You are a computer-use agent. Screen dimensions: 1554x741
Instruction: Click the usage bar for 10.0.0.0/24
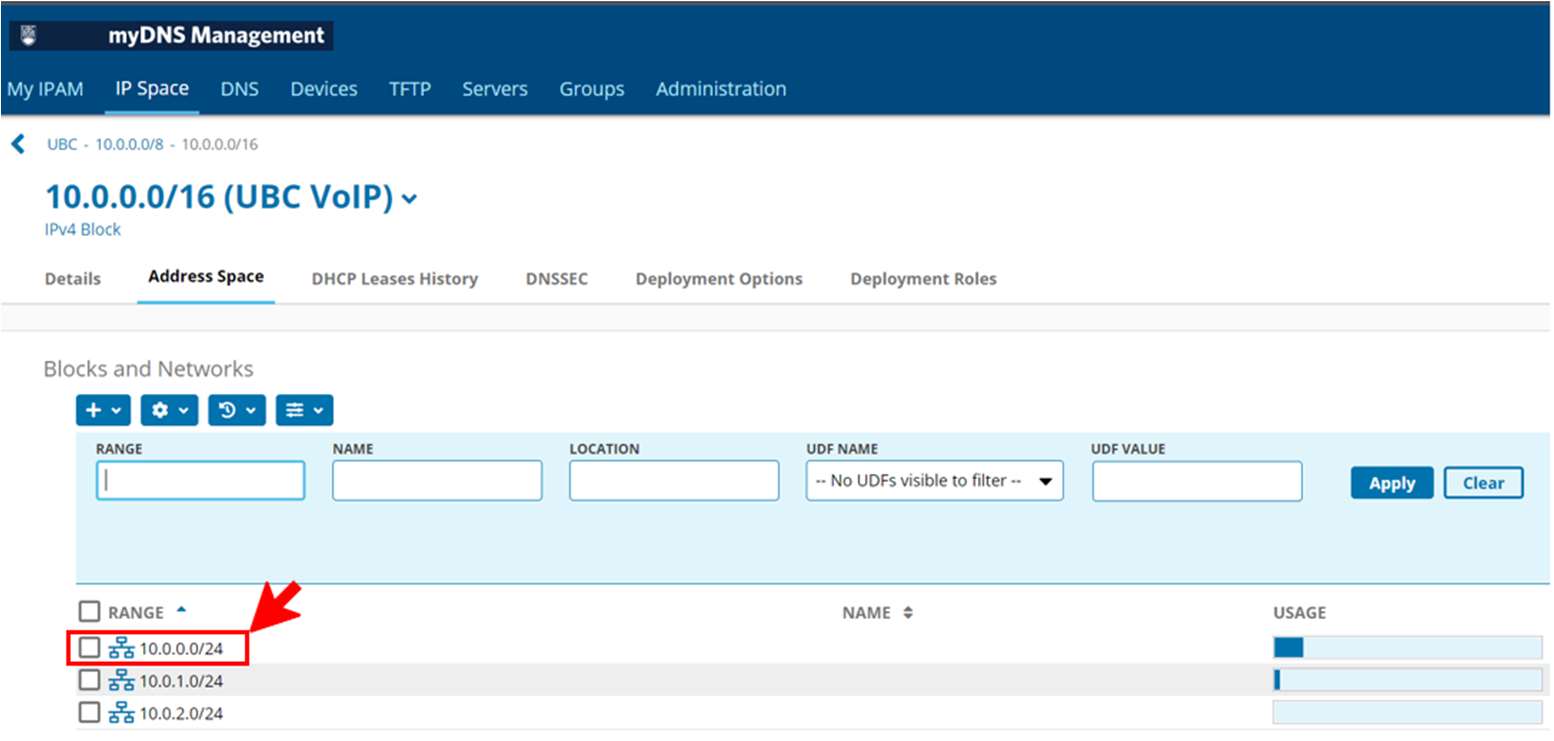click(1406, 648)
